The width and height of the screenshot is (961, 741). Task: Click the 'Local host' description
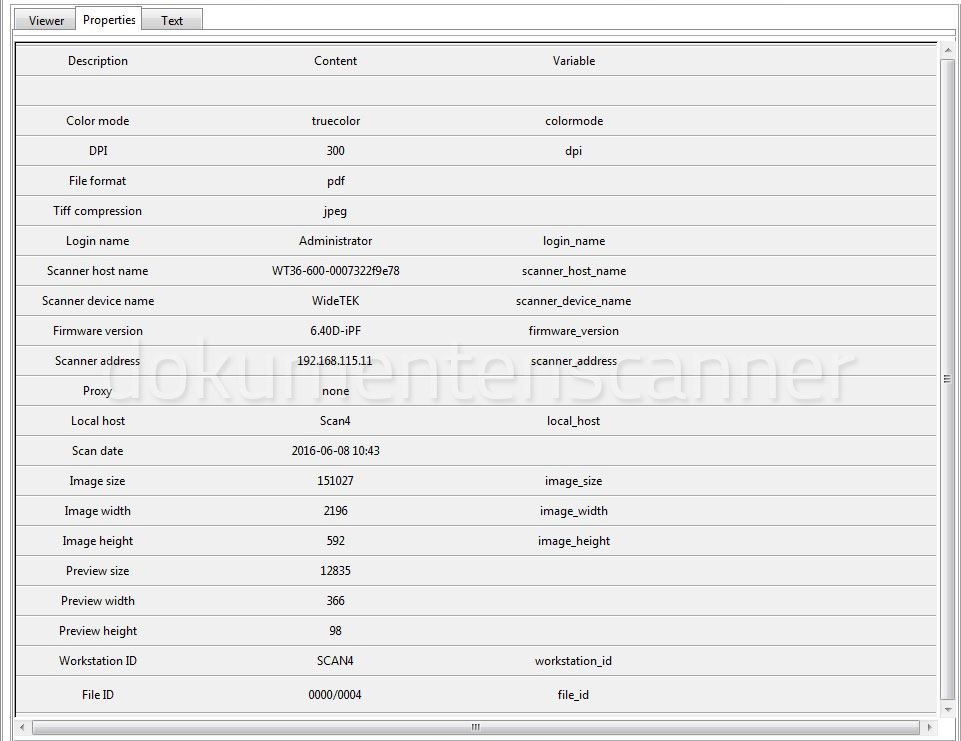pos(97,421)
